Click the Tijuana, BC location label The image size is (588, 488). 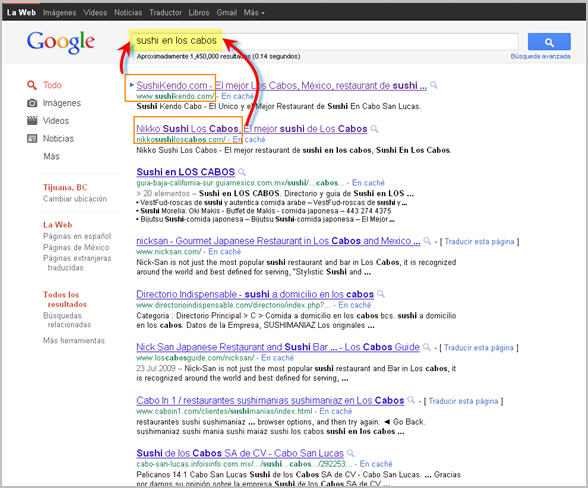(x=65, y=187)
